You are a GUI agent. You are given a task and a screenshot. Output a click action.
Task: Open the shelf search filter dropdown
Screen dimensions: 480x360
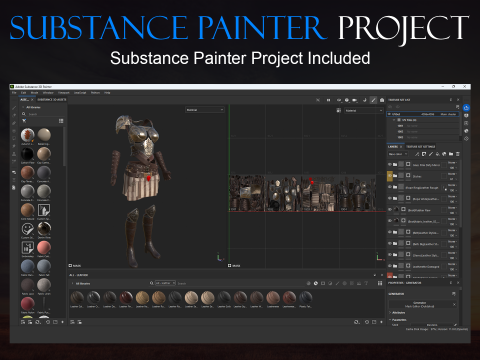[165, 283]
